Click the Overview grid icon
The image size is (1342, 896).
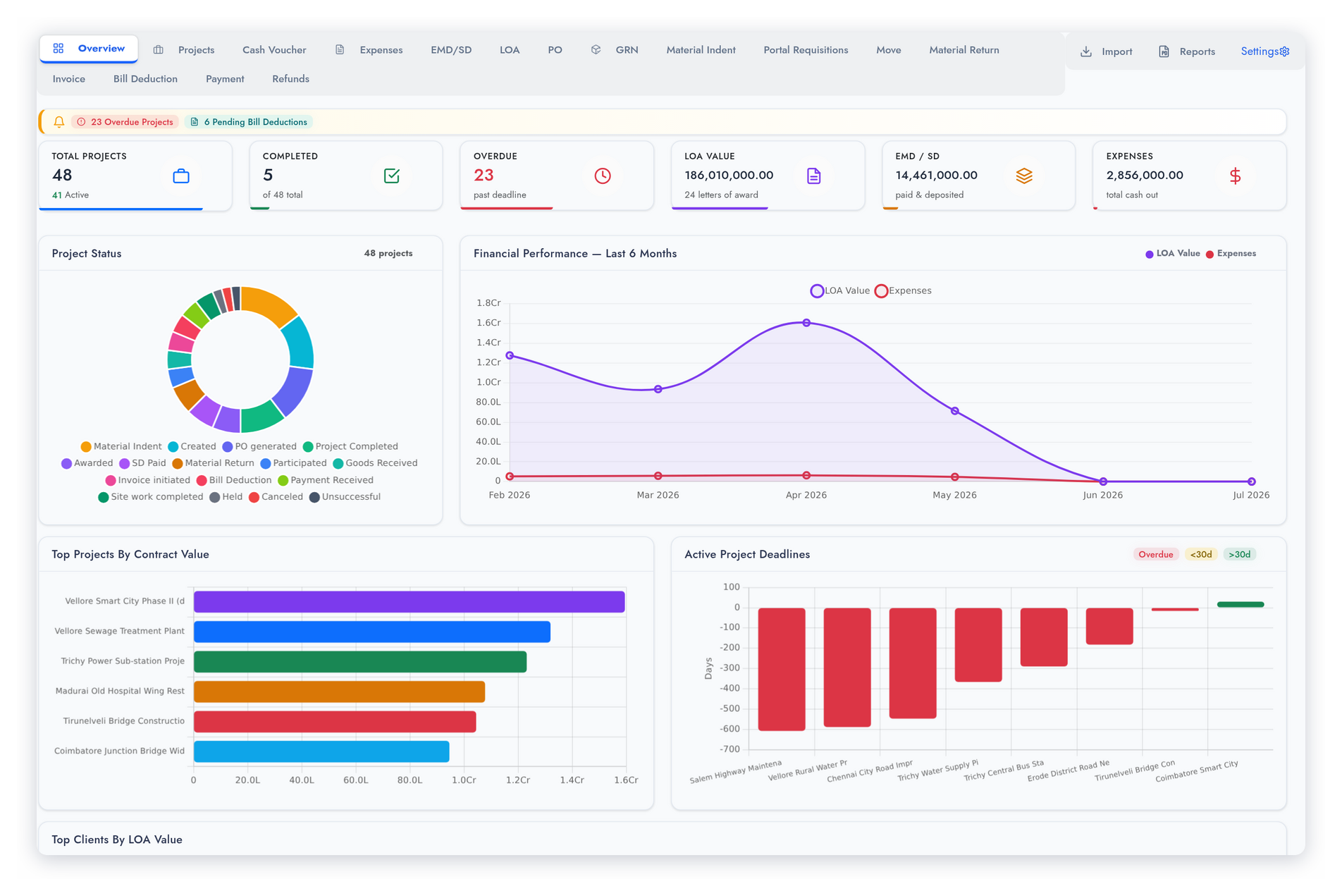tap(59, 49)
